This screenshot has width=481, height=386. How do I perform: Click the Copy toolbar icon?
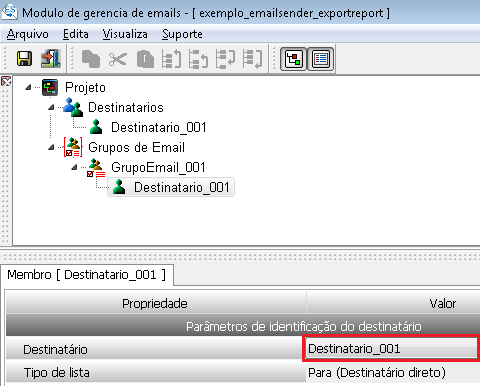[x=91, y=59]
